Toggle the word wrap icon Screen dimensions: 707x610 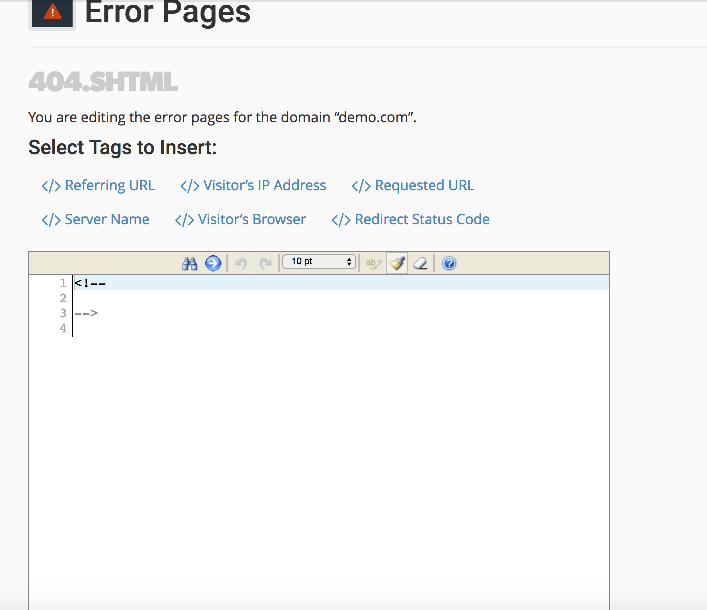(x=373, y=263)
